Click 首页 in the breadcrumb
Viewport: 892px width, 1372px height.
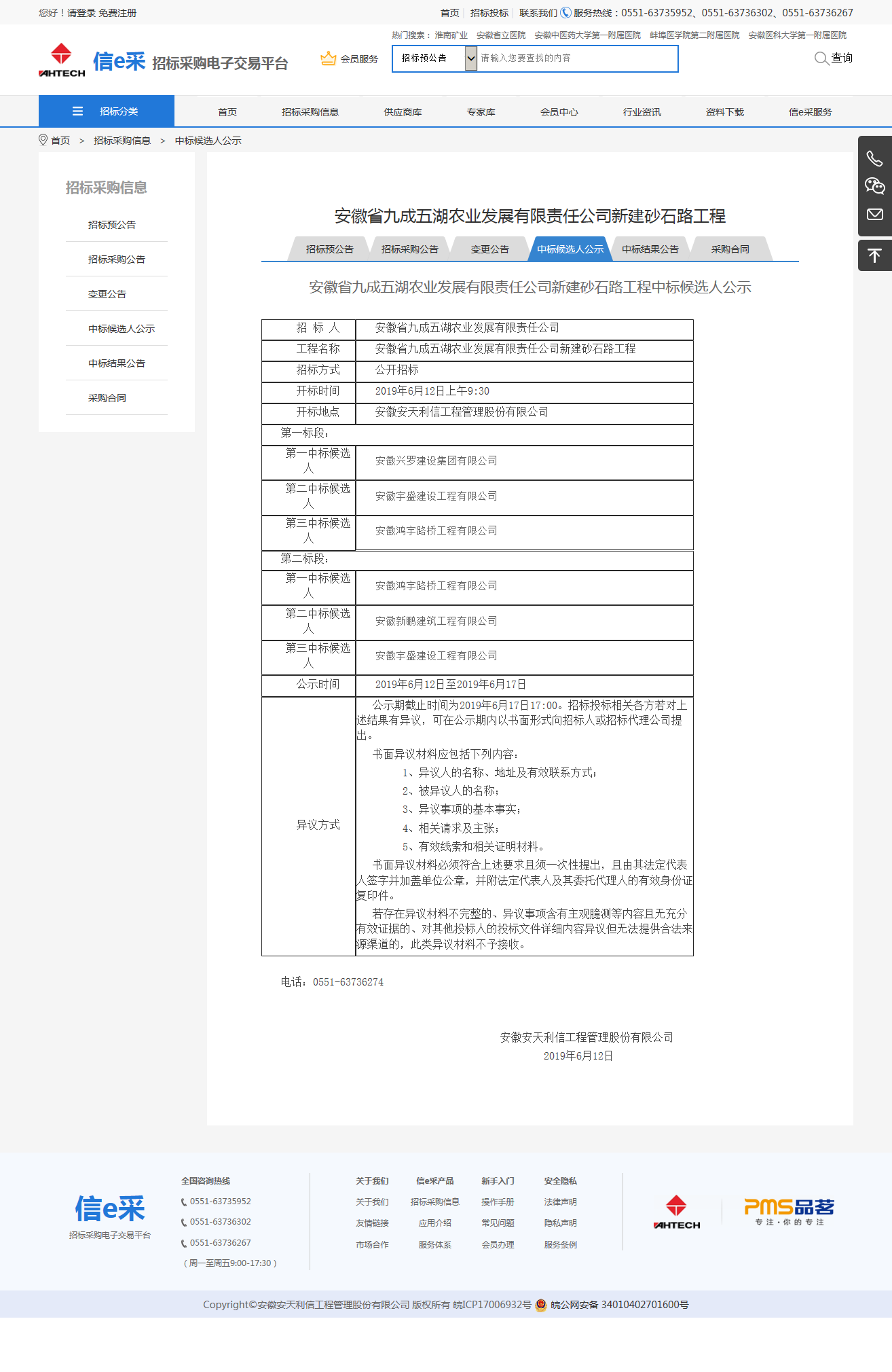(60, 141)
